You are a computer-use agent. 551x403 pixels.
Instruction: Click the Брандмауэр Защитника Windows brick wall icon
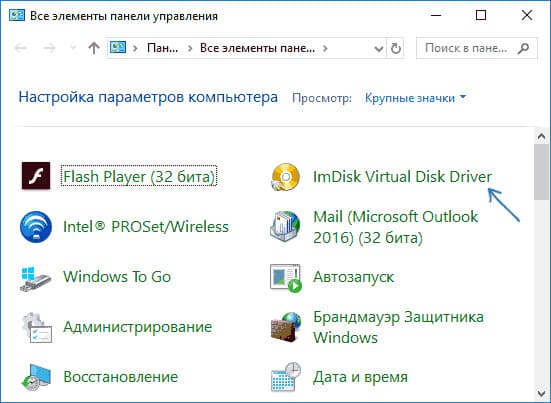286,327
